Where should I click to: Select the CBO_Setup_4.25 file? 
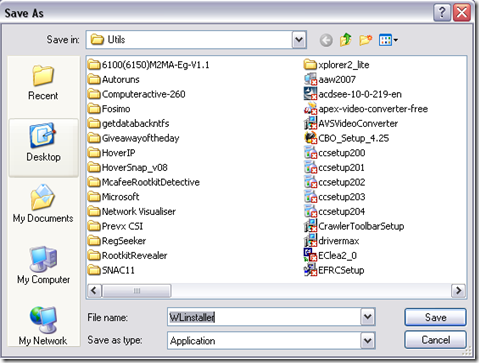[347, 138]
